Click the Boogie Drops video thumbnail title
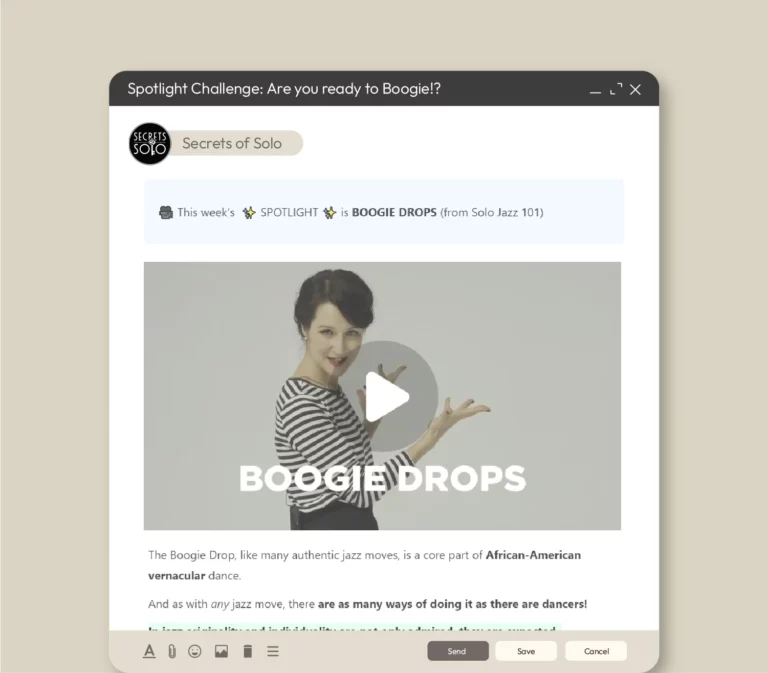This screenshot has width=768, height=673. click(383, 479)
